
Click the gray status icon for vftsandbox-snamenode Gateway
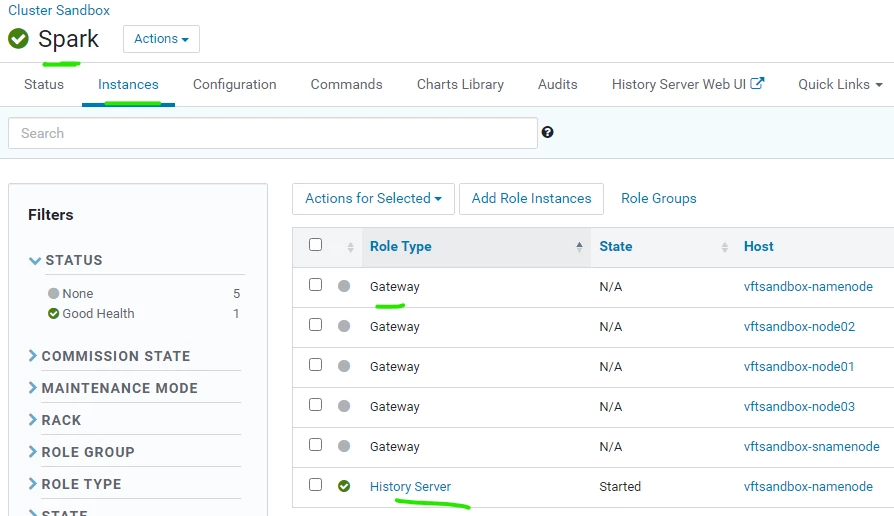pyautogui.click(x=344, y=446)
